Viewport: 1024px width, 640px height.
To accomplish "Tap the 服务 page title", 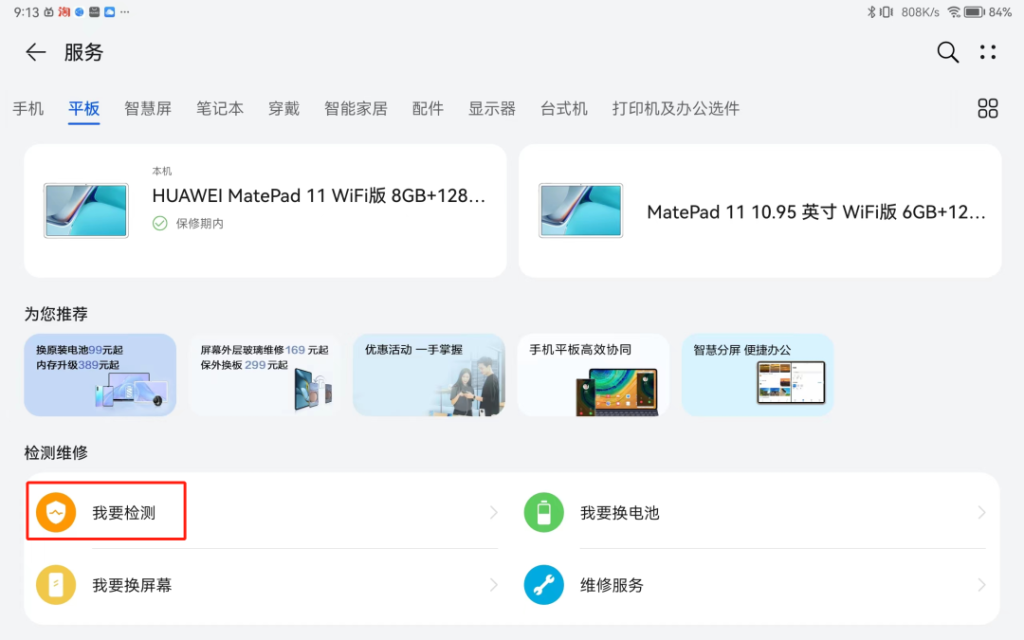I will click(84, 52).
